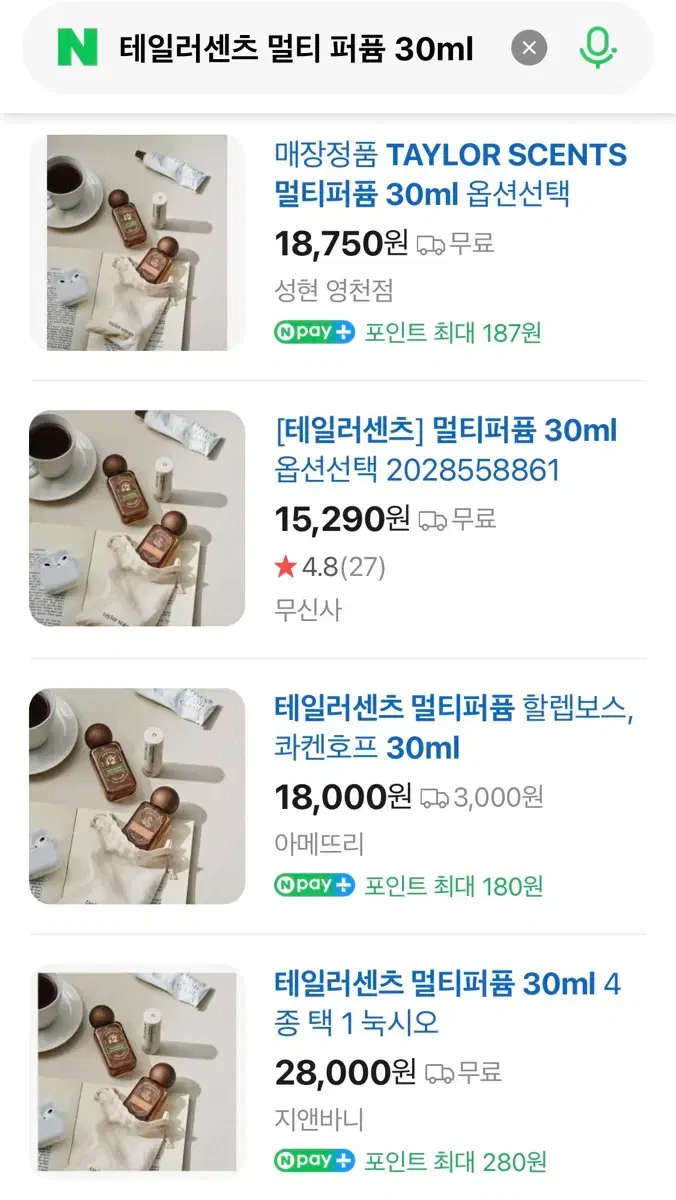Open 테일러센츠 멀티퍼퓸 30ml 4종 택1 listing

click(x=447, y=1003)
